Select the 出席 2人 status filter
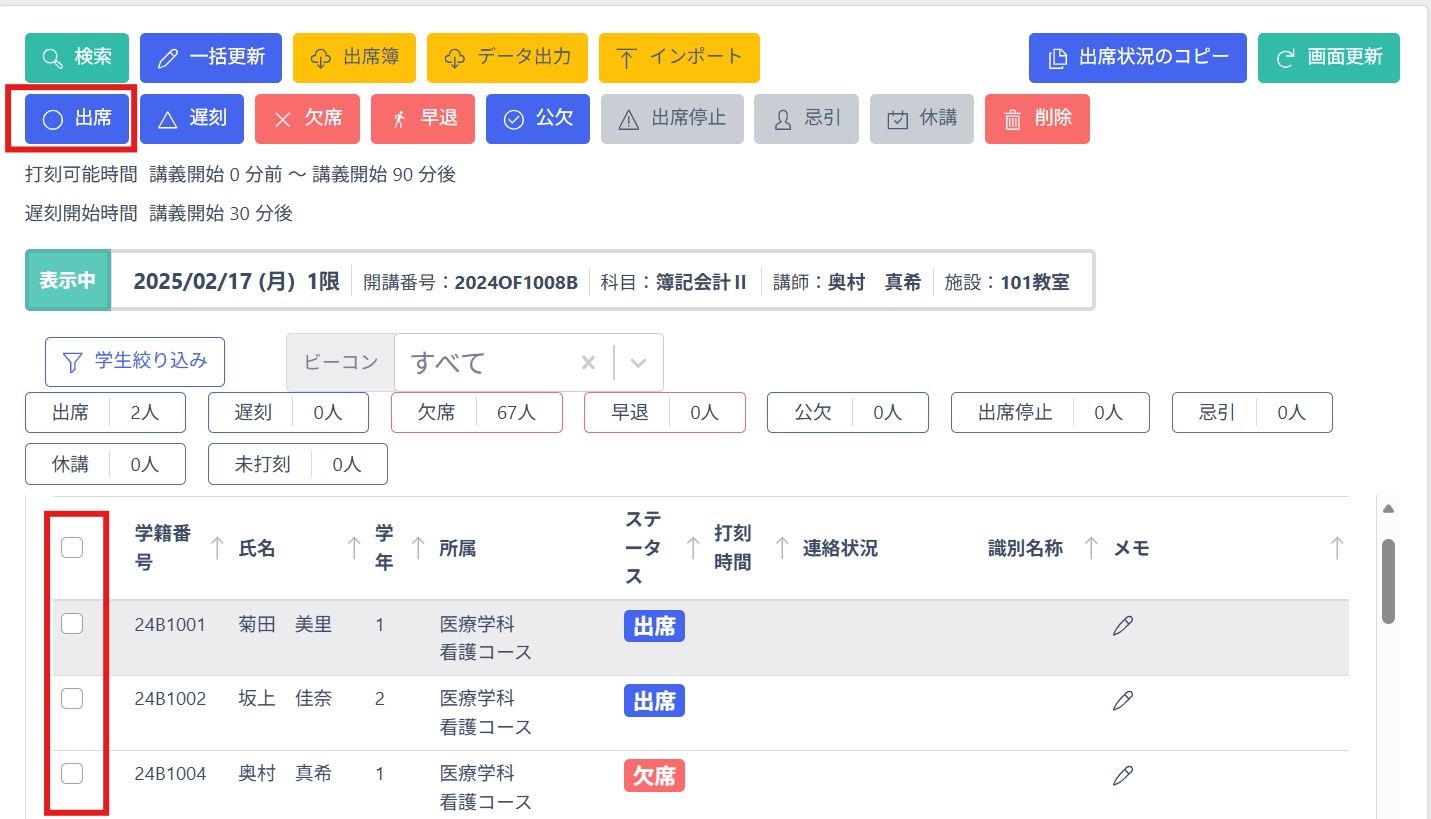The image size is (1431, 819). (x=105, y=412)
